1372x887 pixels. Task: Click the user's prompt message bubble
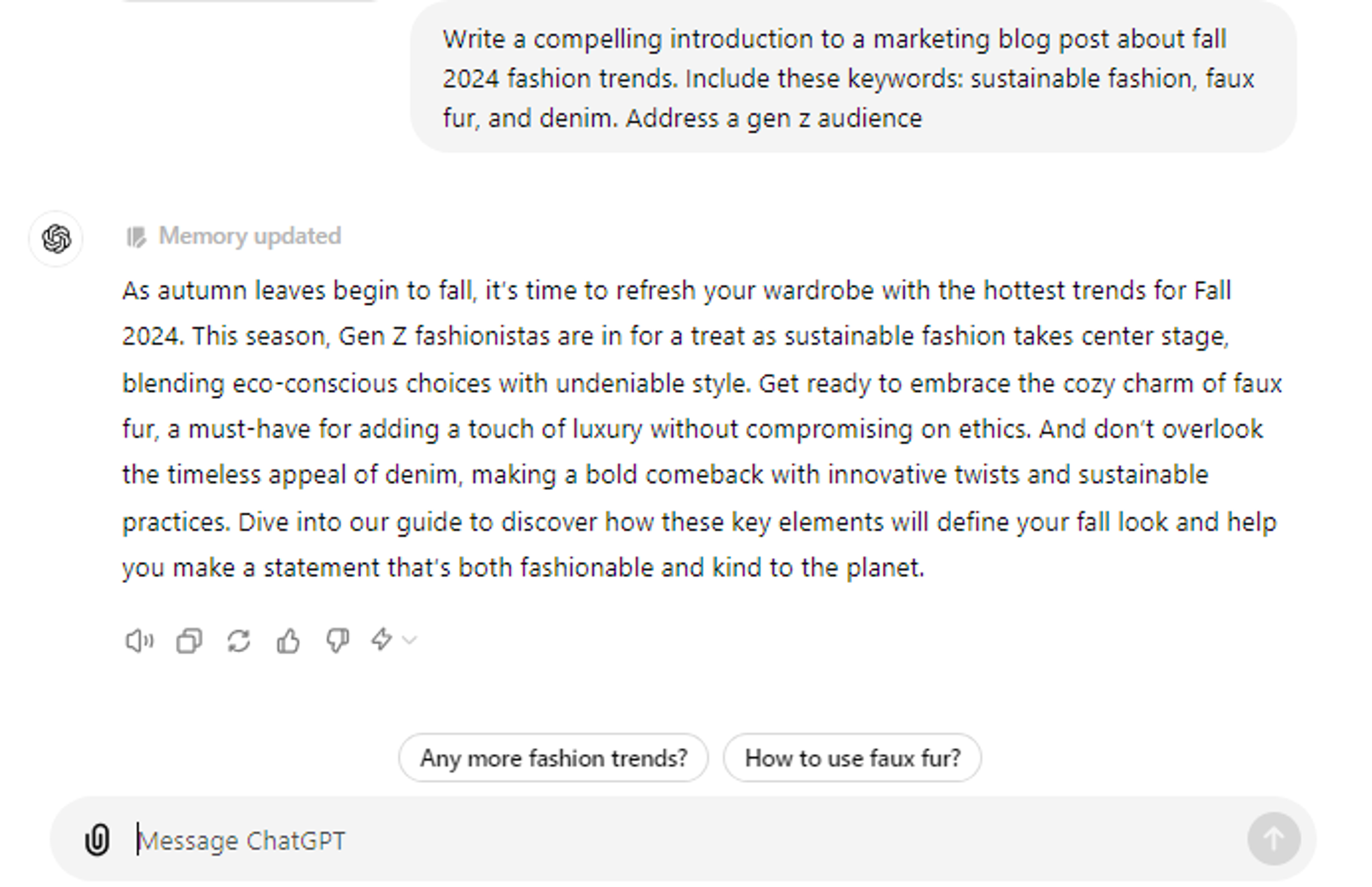click(853, 78)
